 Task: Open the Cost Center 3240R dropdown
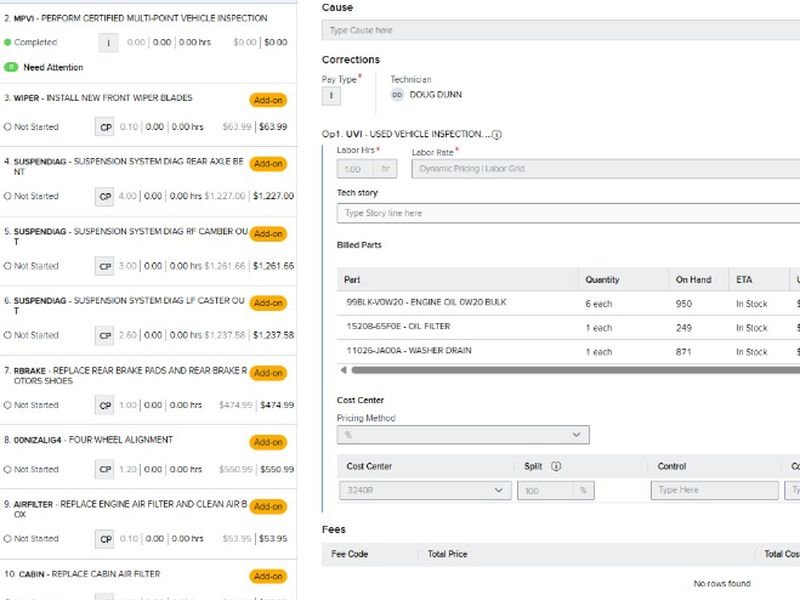pos(425,490)
